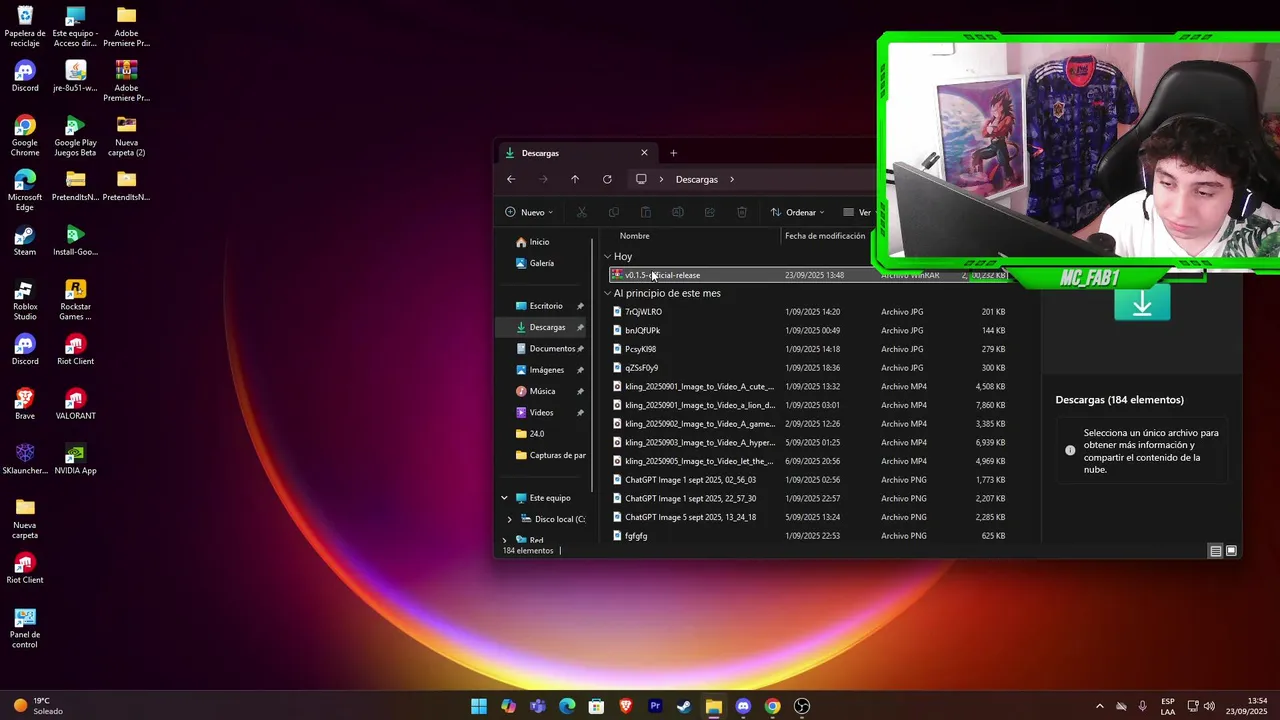
Task: Show hidden system tray icons chevron
Action: [x=1100, y=706]
